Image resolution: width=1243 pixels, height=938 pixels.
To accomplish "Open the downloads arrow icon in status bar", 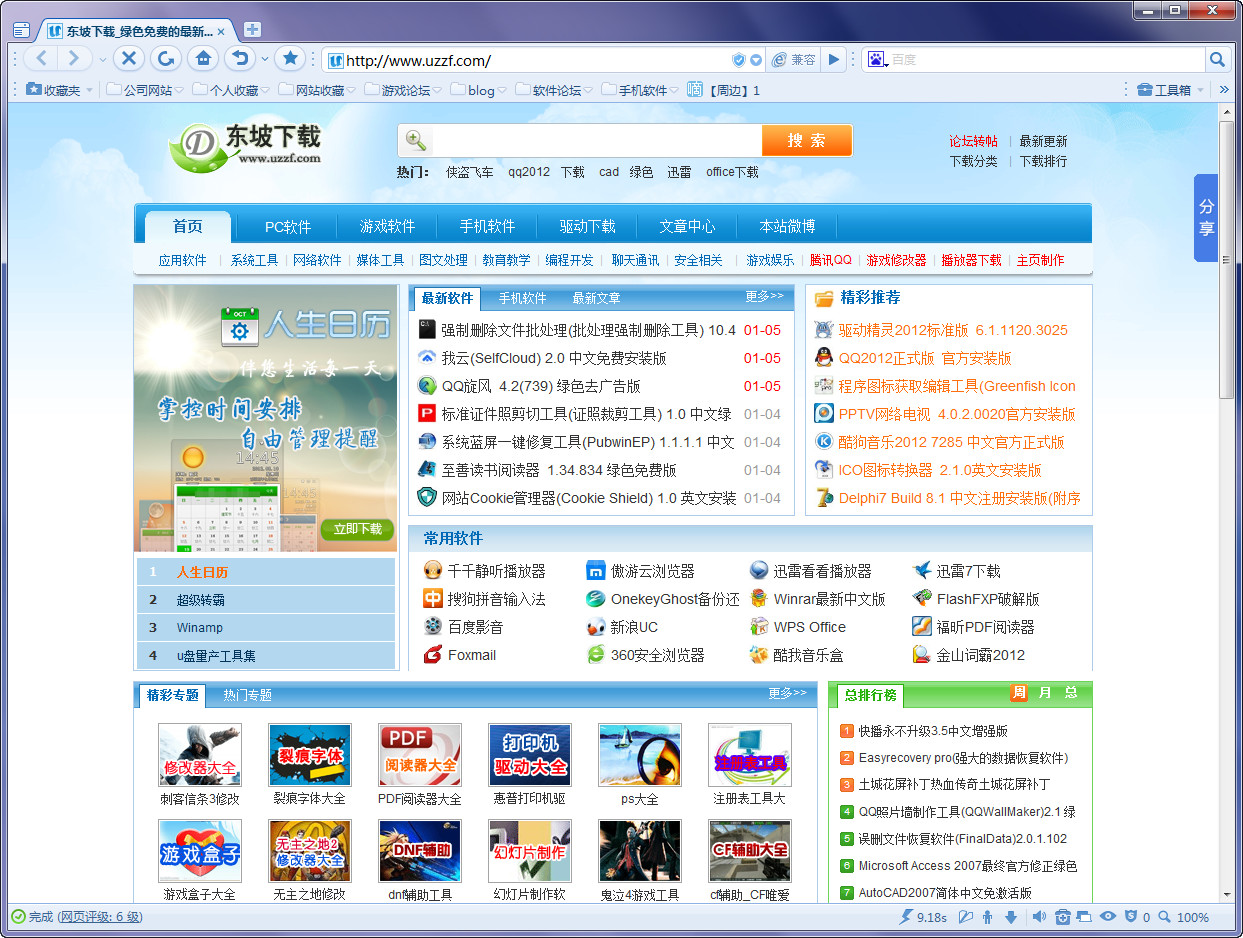I will pos(1011,917).
